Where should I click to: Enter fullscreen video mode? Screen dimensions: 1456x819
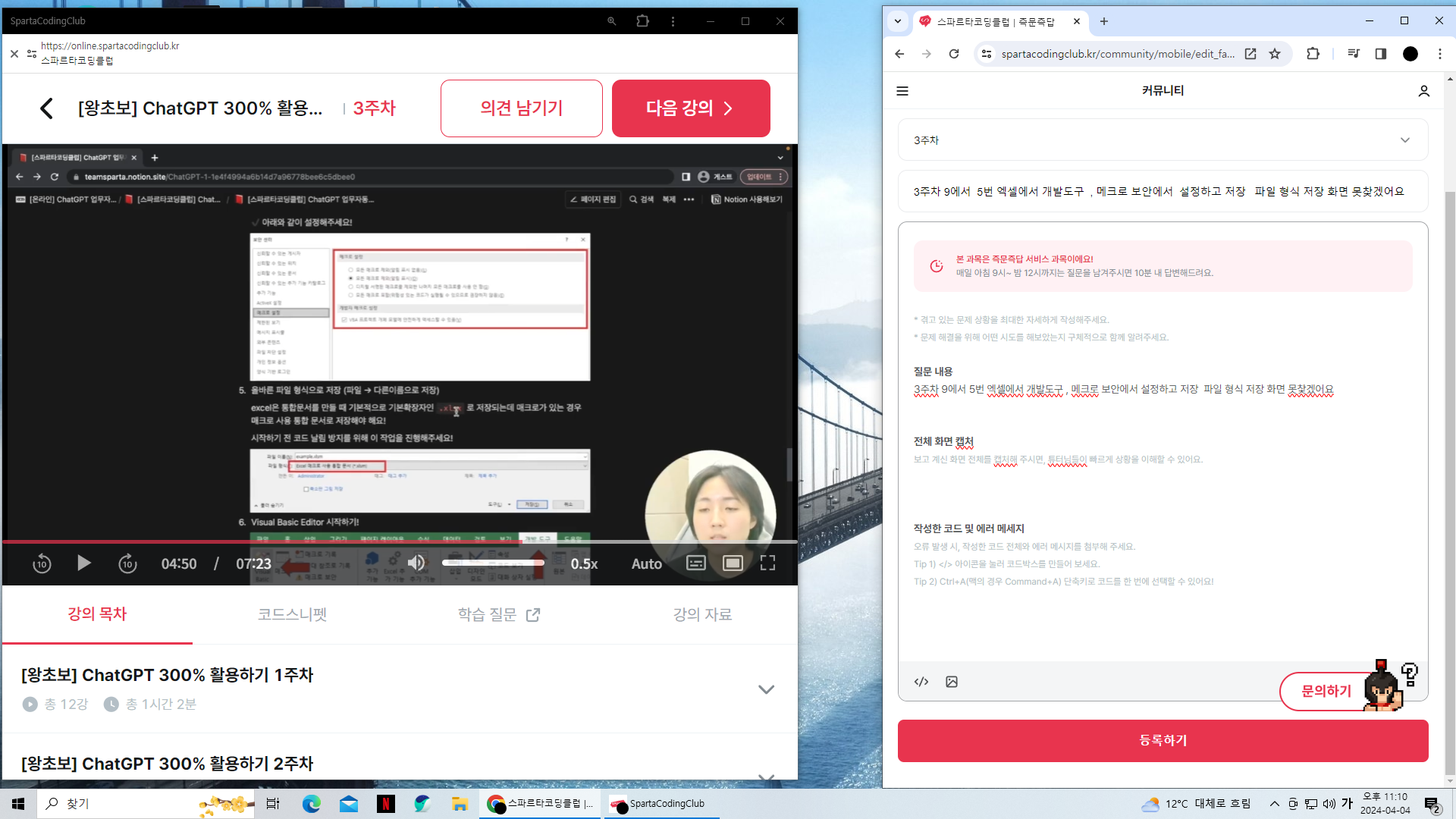coord(767,563)
